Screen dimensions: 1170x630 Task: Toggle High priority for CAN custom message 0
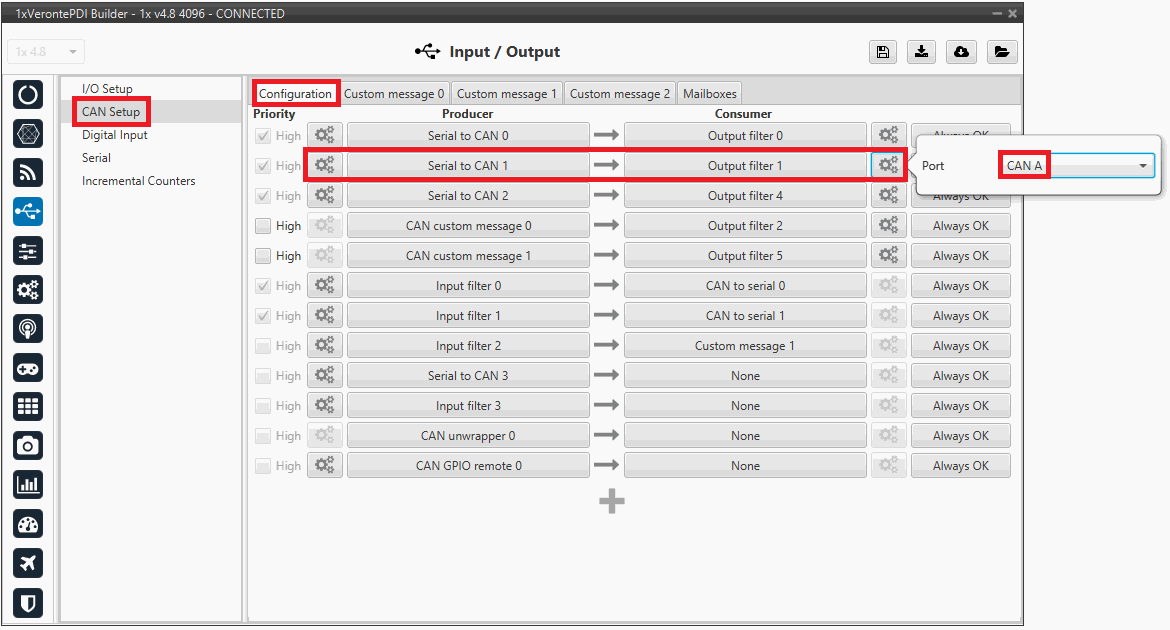pos(263,226)
